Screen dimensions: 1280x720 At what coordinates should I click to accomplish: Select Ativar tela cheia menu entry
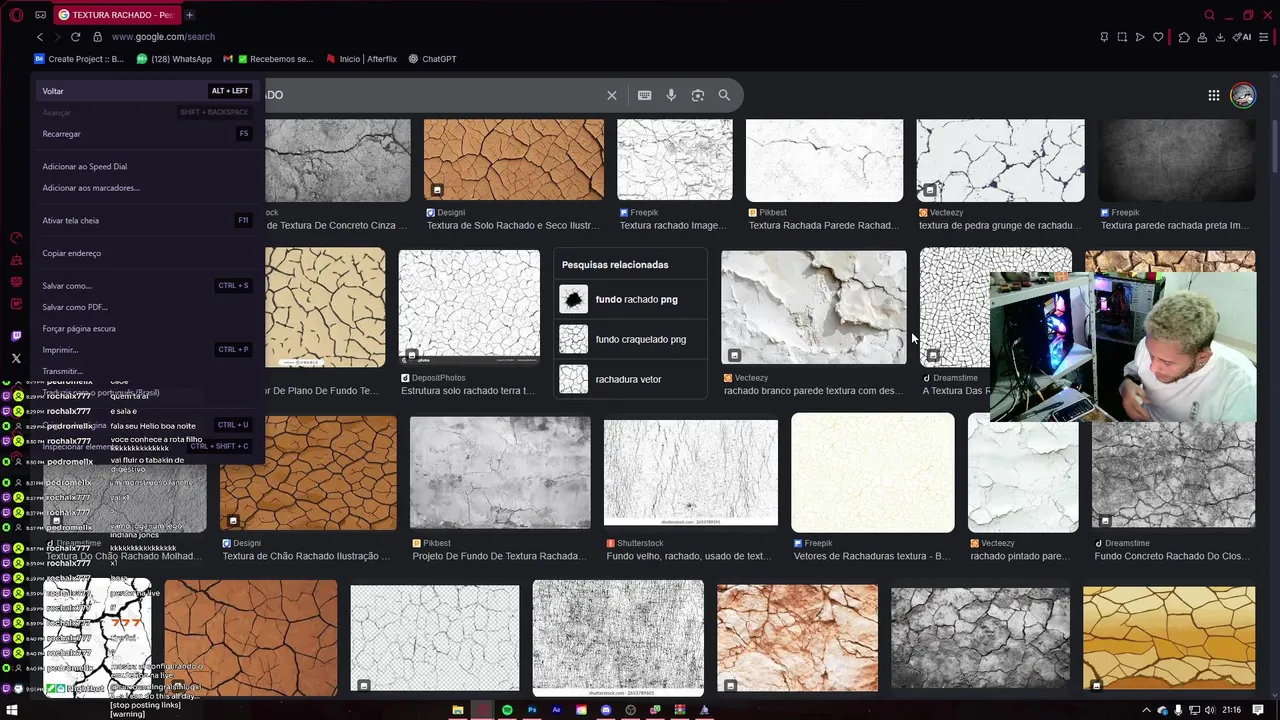pyautogui.click(x=146, y=220)
